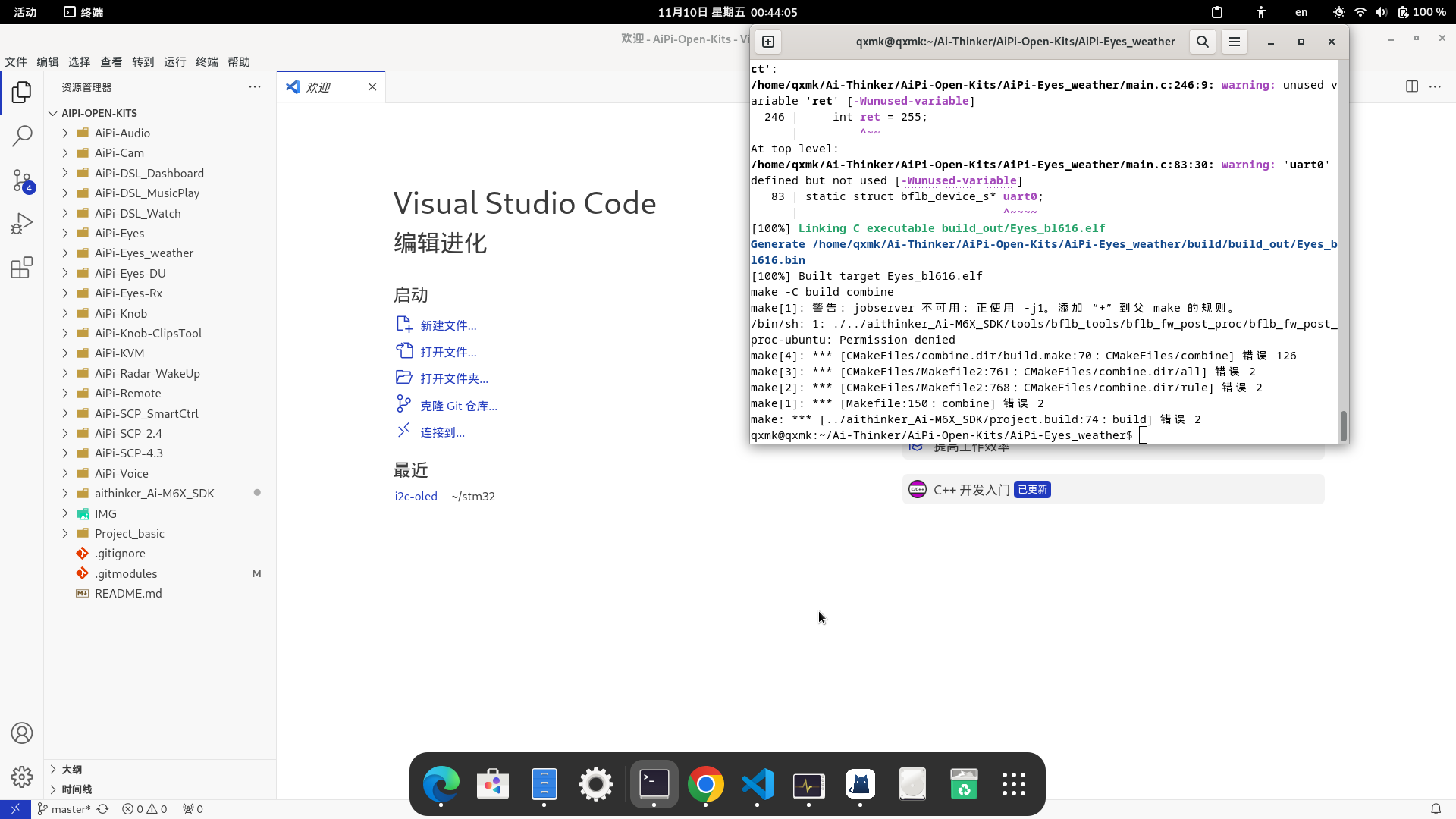
Task: Open system Settings from the dock
Action: [596, 784]
